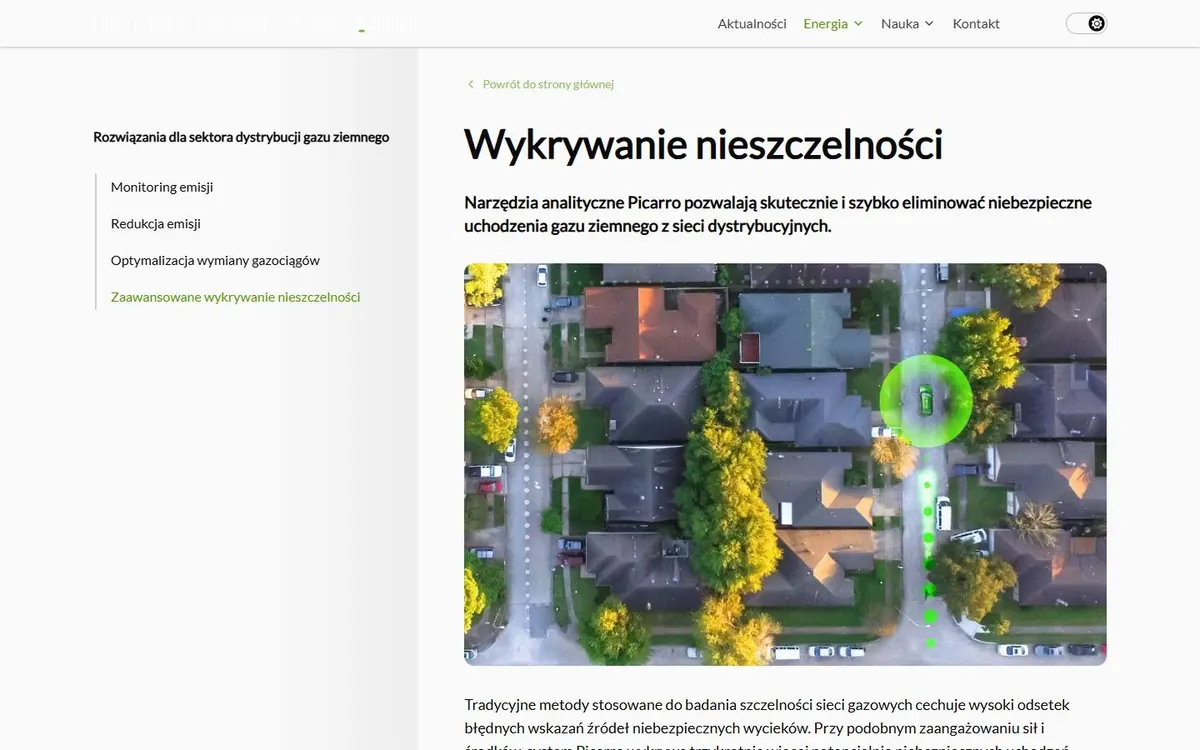Screen dimensions: 1200x750
Task: Open the Energia navigation menu
Action: (x=825, y=23)
